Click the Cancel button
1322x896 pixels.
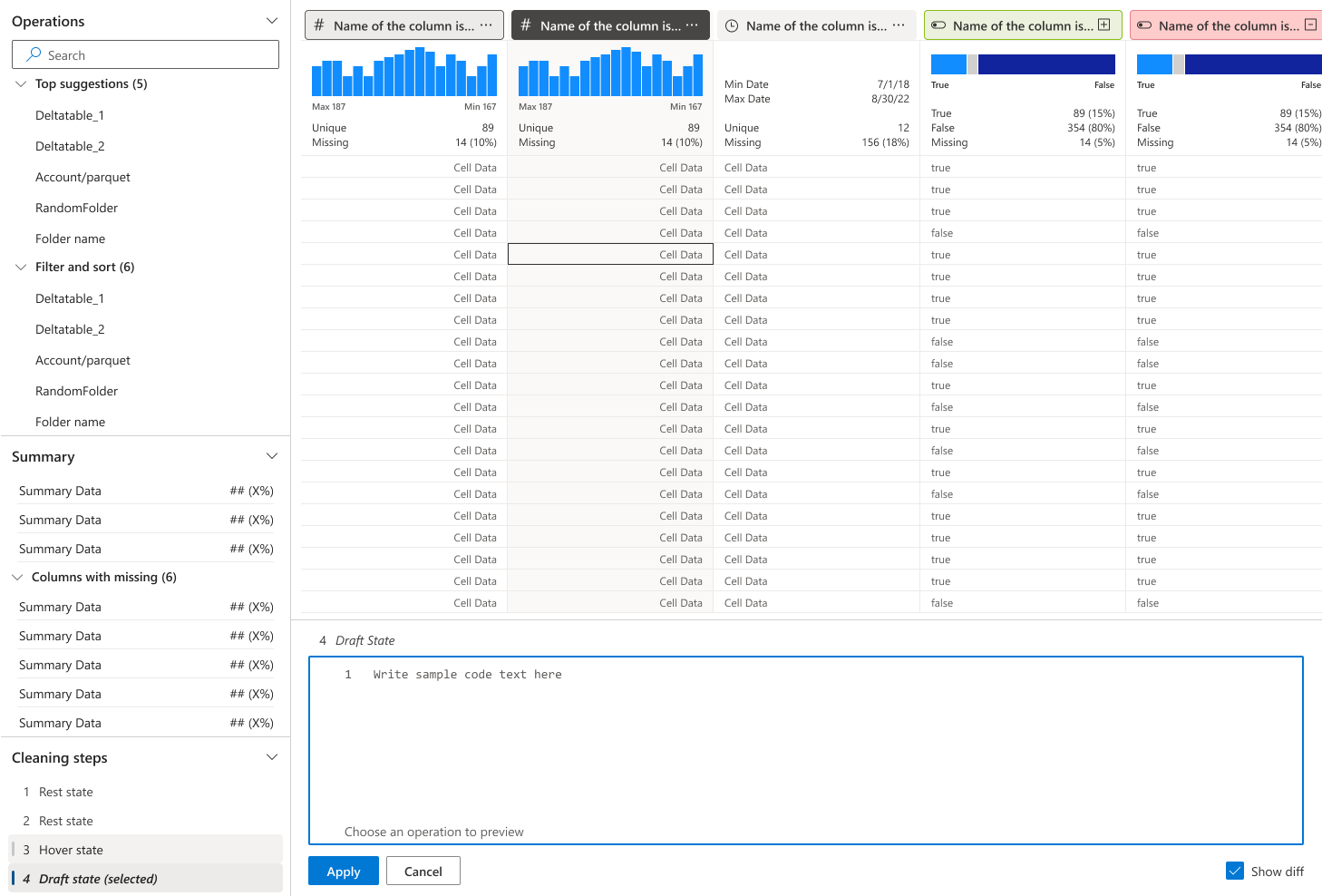pos(423,871)
